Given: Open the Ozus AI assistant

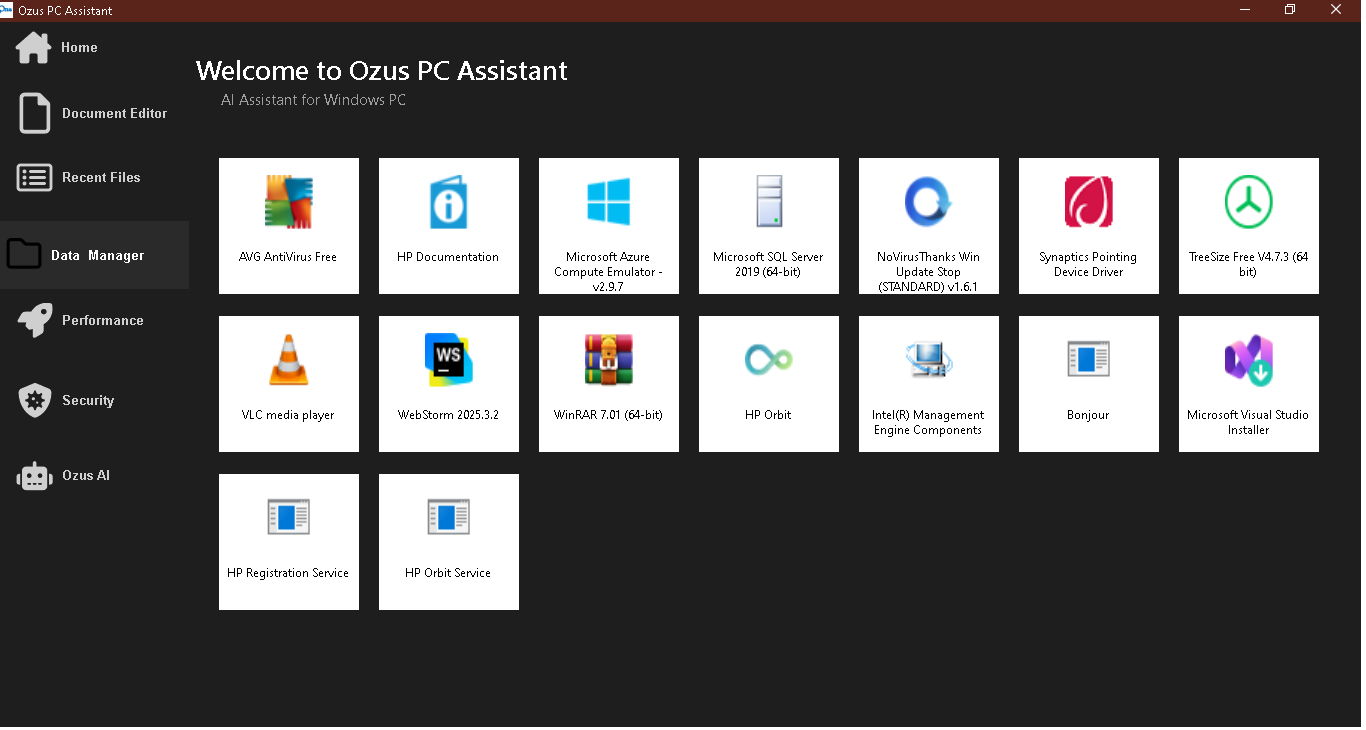Looking at the screenshot, I should 95,475.
